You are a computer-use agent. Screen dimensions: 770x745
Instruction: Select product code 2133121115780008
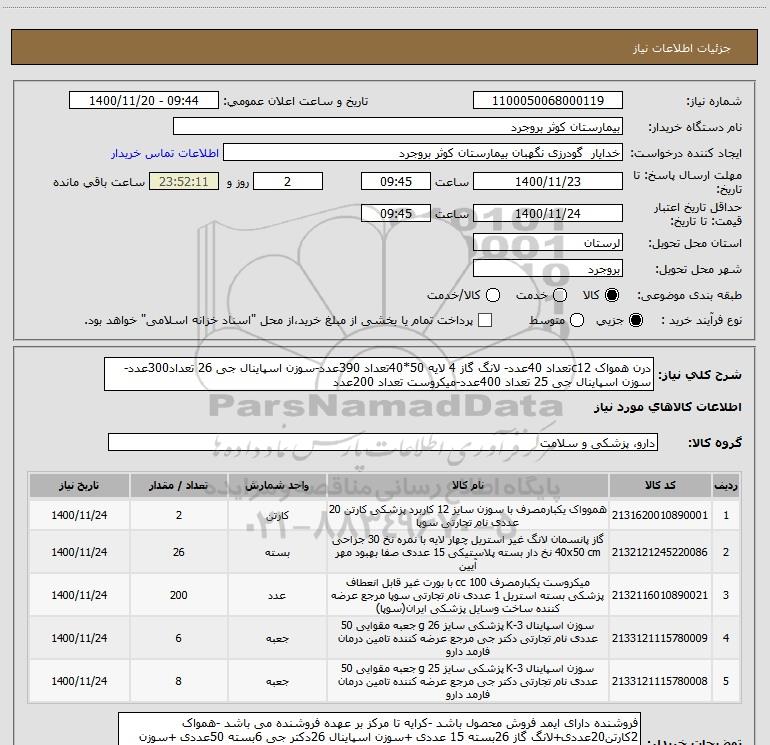pyautogui.click(x=660, y=681)
